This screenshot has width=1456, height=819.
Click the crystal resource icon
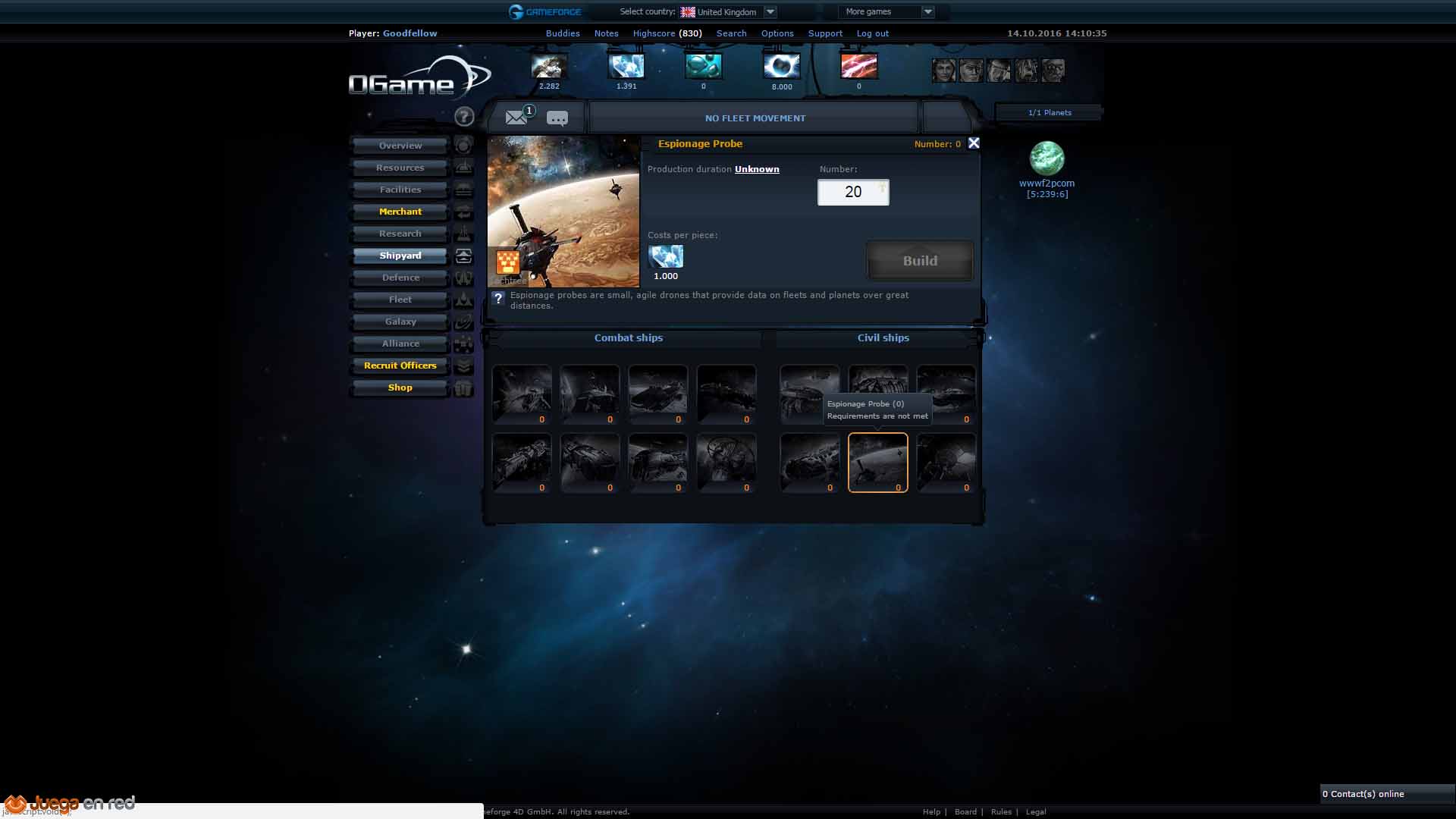[626, 67]
